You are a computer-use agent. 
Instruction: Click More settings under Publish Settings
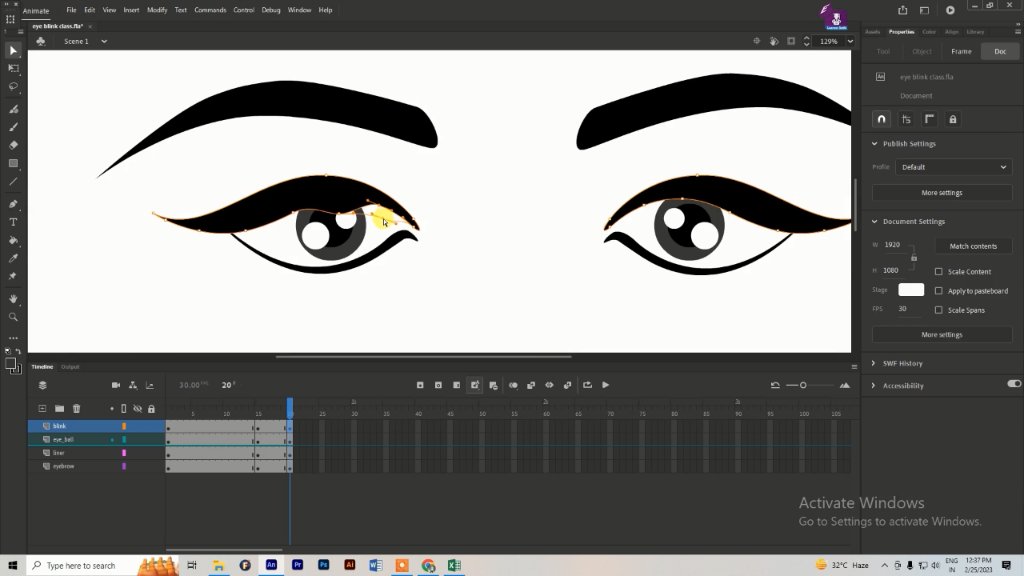click(x=942, y=193)
